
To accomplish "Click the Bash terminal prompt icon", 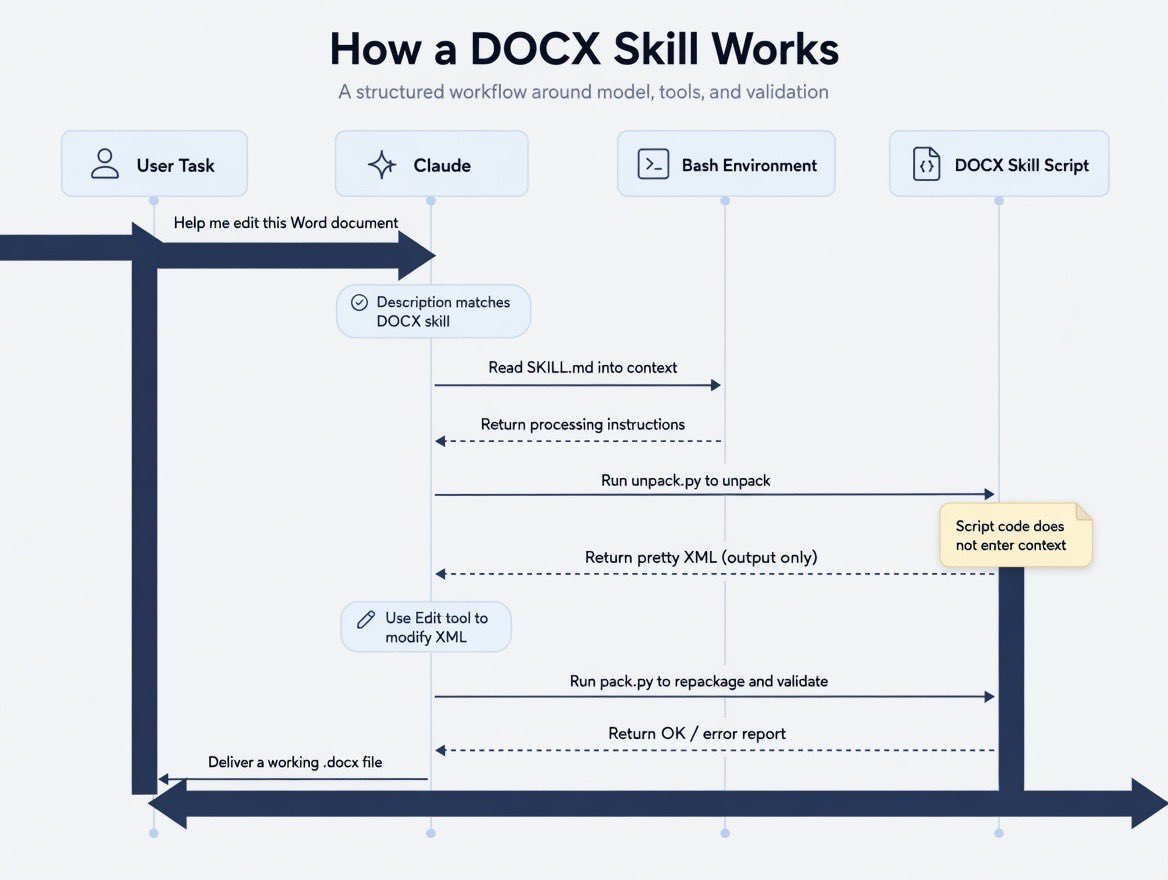I will point(653,164).
